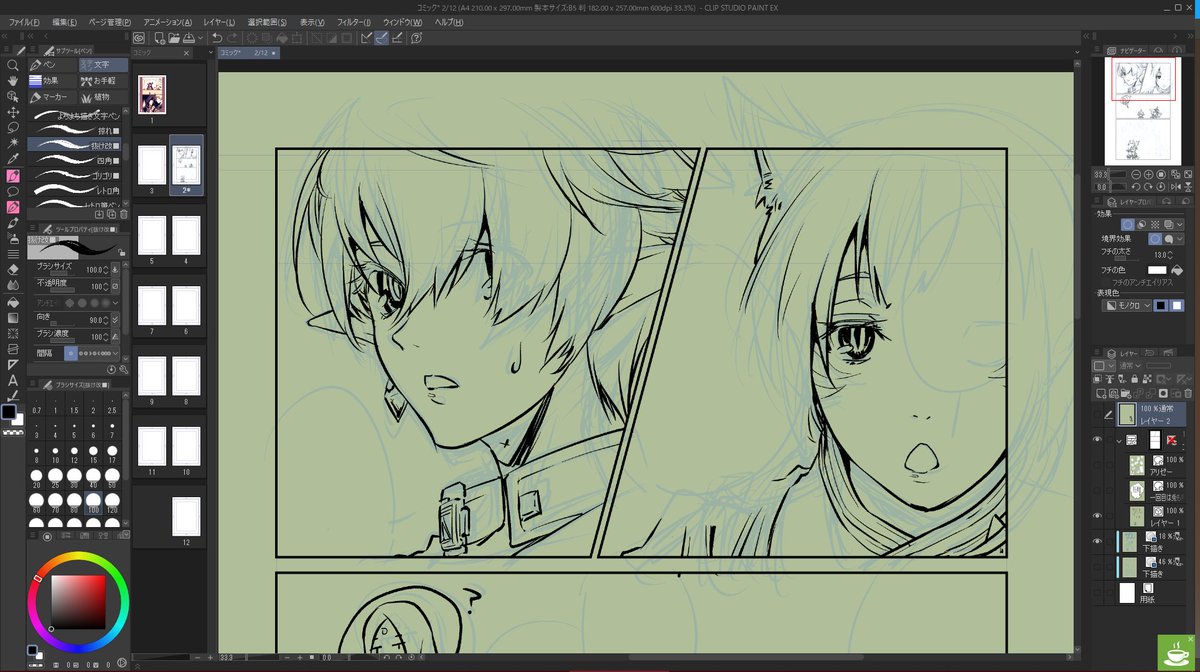Viewport: 1200px width, 672px height.
Task: Select the Lasso selection tool
Action: pyautogui.click(x=13, y=128)
